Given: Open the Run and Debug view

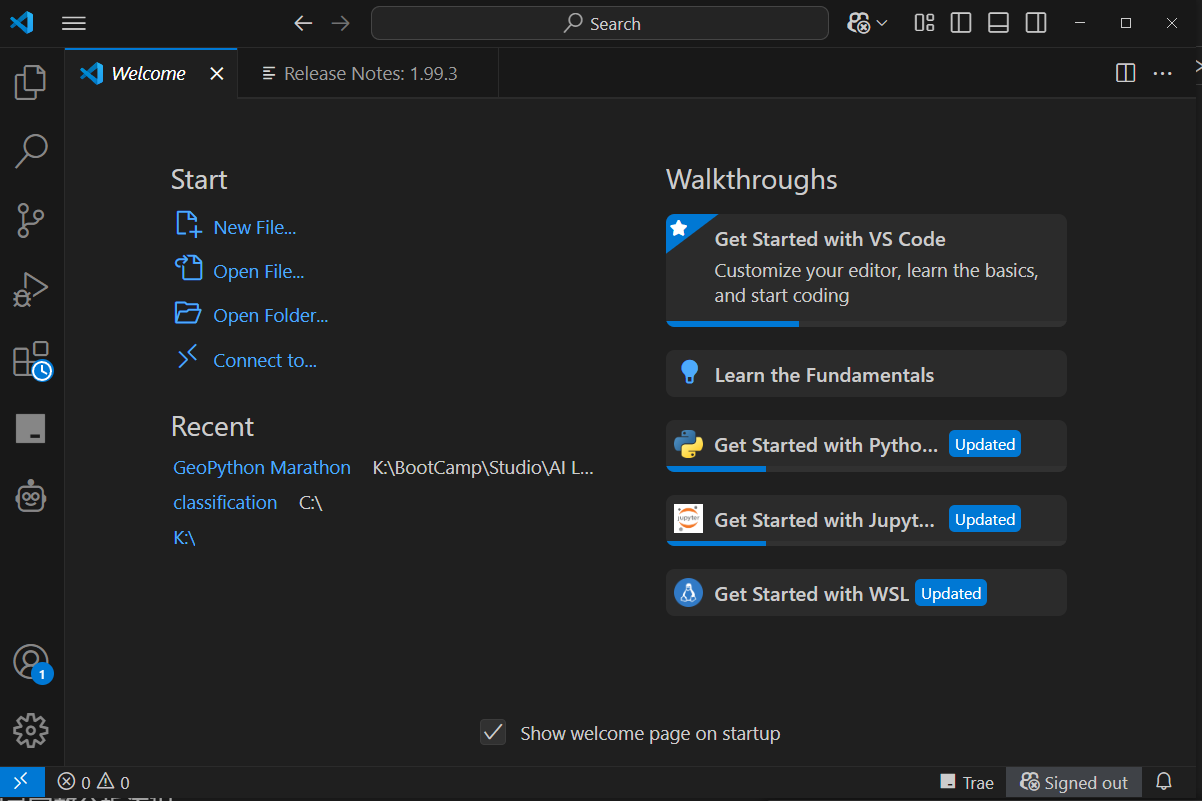Looking at the screenshot, I should click(31, 289).
